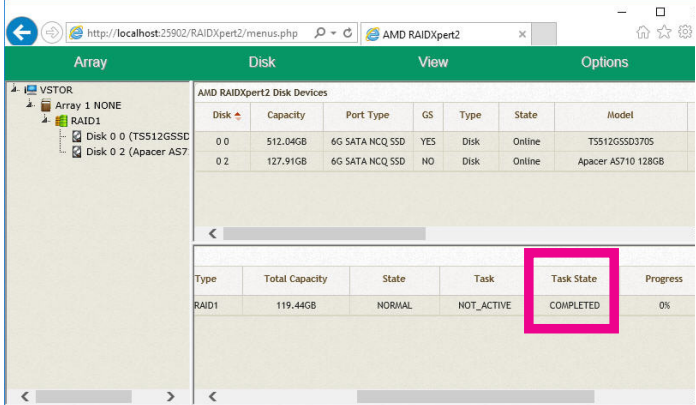Open the Disk menu
The height and width of the screenshot is (405, 696).
click(262, 62)
